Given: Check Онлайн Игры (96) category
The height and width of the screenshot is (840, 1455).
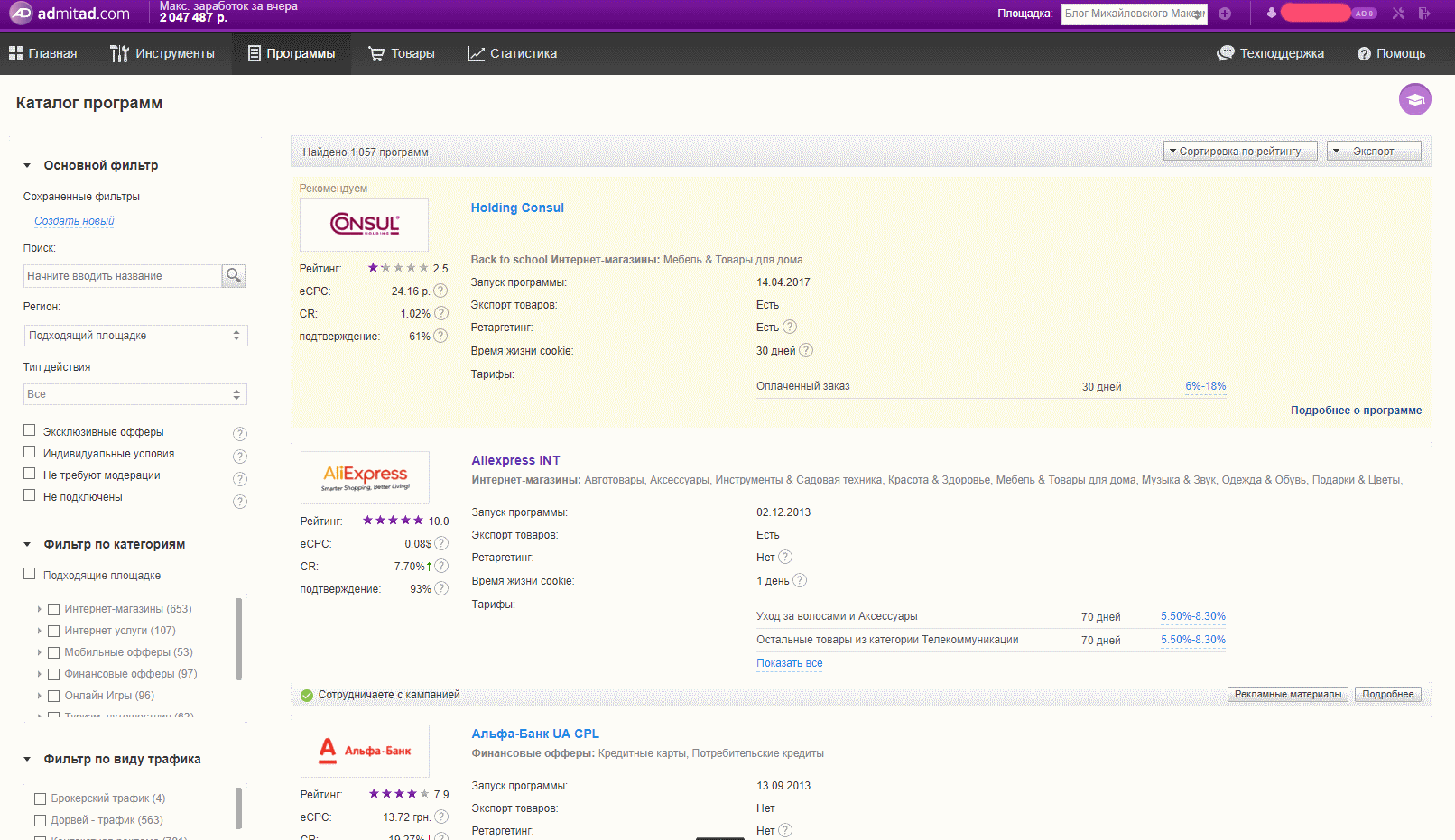Looking at the screenshot, I should tap(53, 696).
